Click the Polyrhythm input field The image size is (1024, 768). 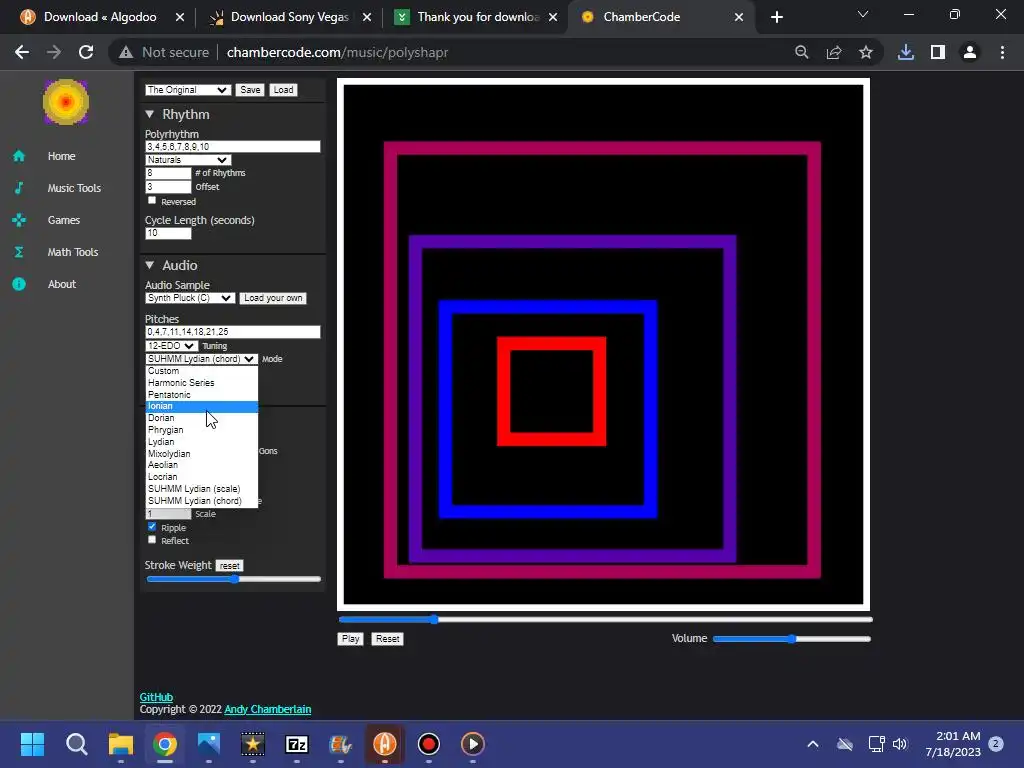232,147
